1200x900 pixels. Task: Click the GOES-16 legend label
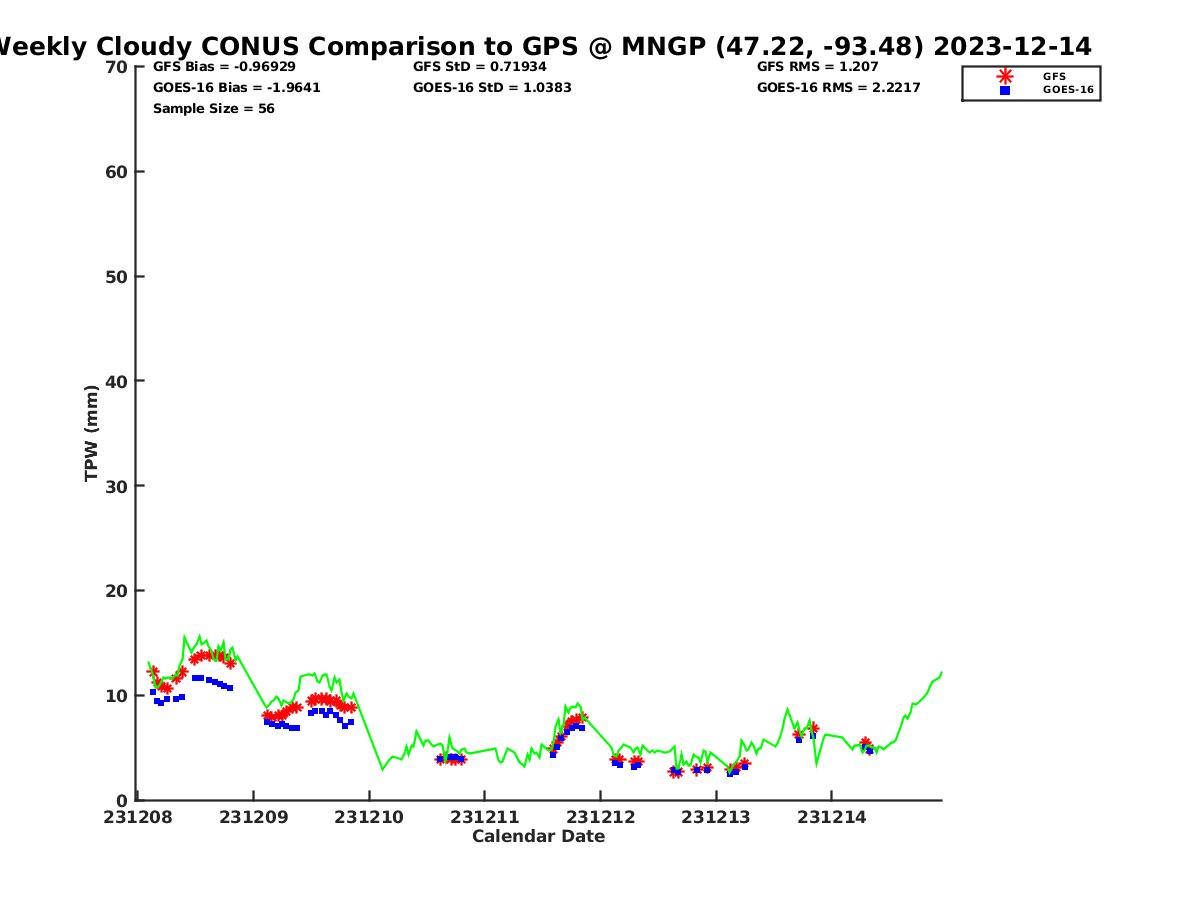pyautogui.click(x=1068, y=90)
